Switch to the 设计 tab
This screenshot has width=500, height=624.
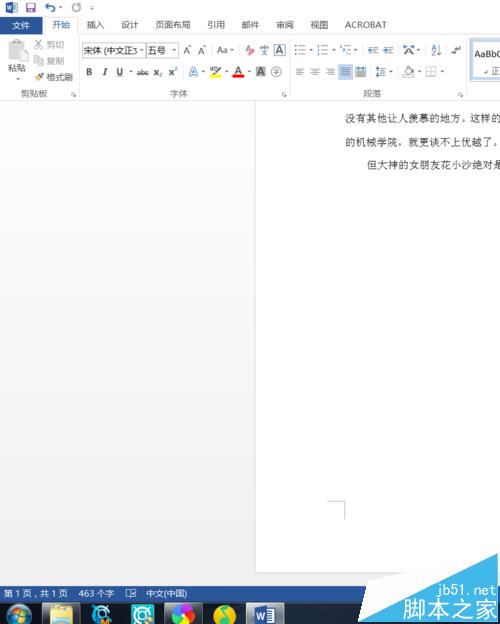129,25
